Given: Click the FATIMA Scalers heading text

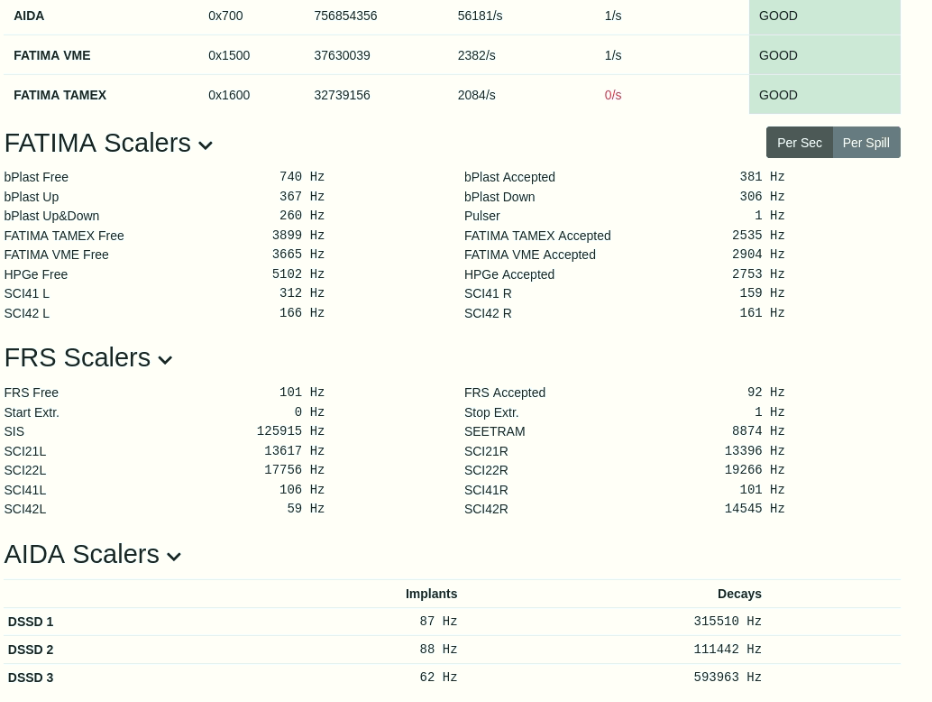Looking at the screenshot, I should pos(97,144).
